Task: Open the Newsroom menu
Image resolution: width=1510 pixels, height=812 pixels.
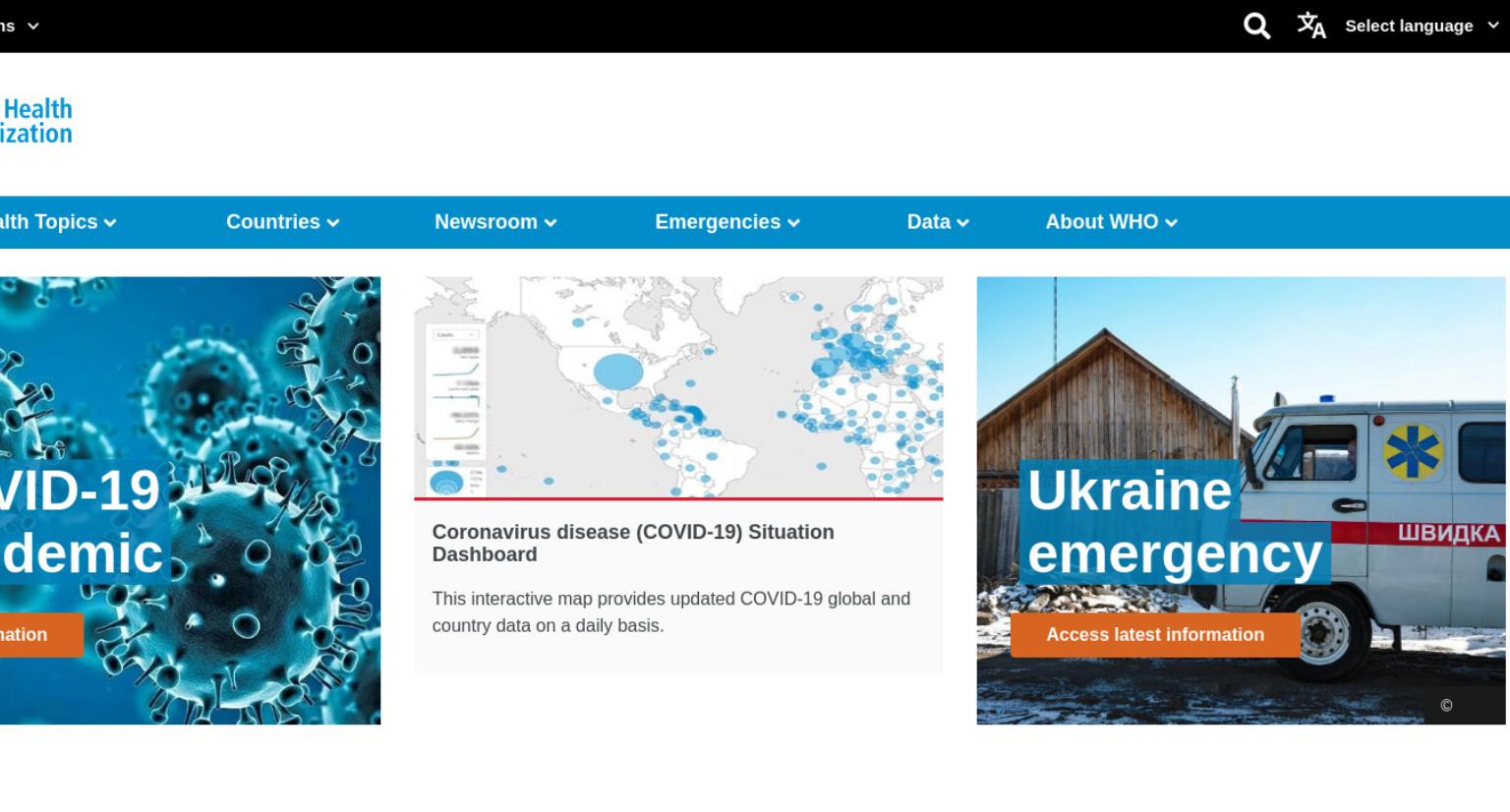Action: pos(495,222)
